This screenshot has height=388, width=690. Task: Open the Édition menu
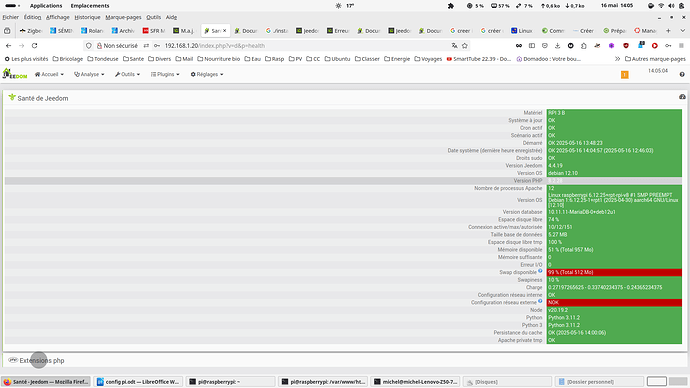tap(32, 17)
